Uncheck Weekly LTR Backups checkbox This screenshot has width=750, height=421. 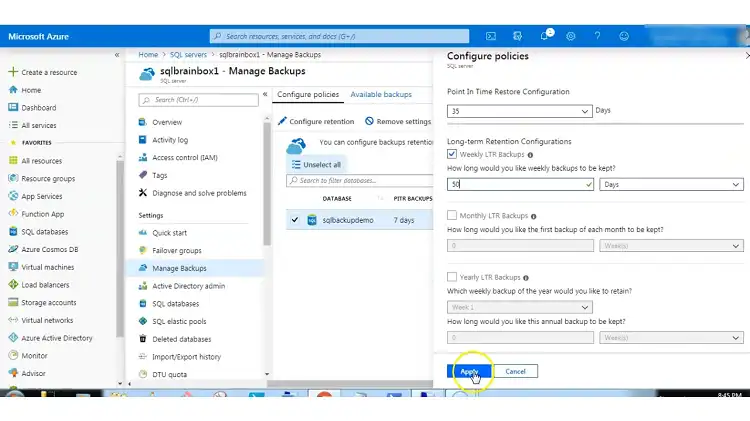[x=452, y=154]
